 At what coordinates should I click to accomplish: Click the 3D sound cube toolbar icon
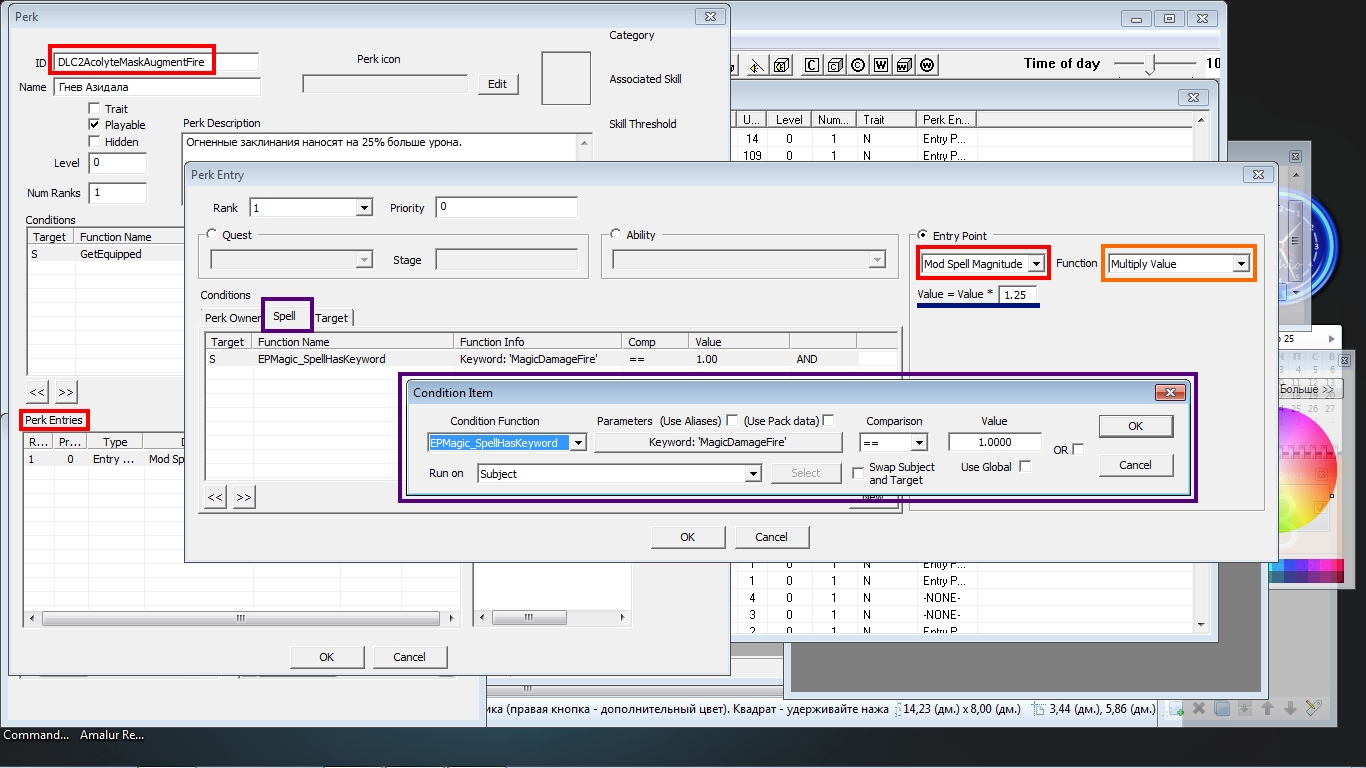[x=782, y=66]
